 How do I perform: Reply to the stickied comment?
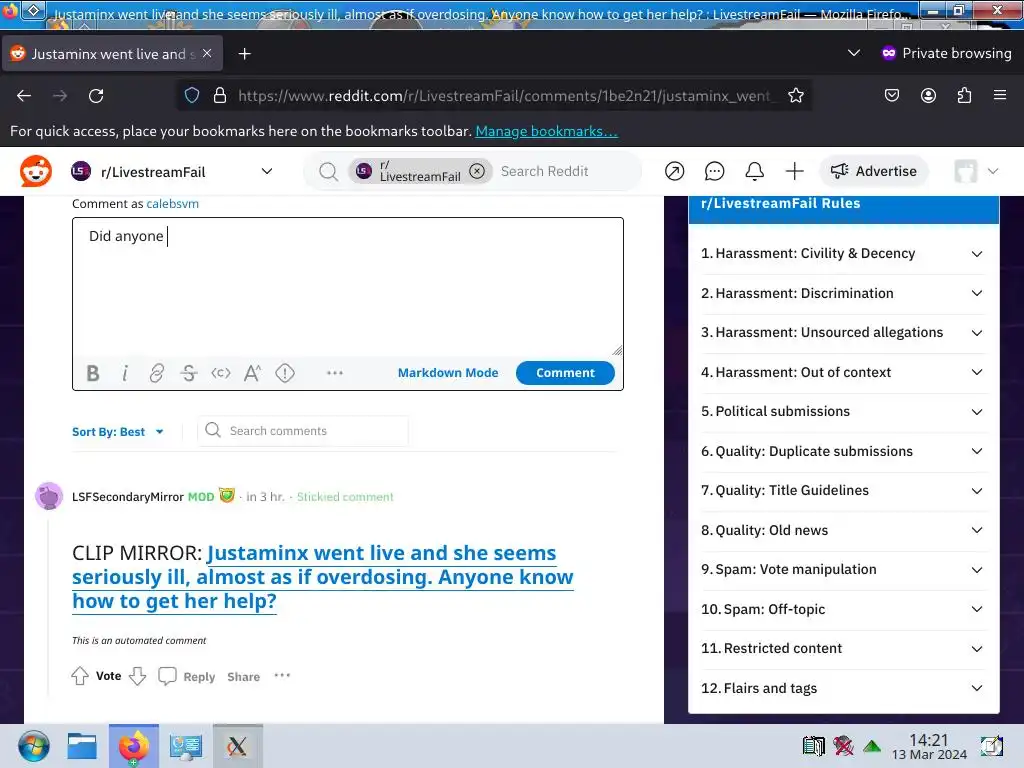tap(187, 677)
